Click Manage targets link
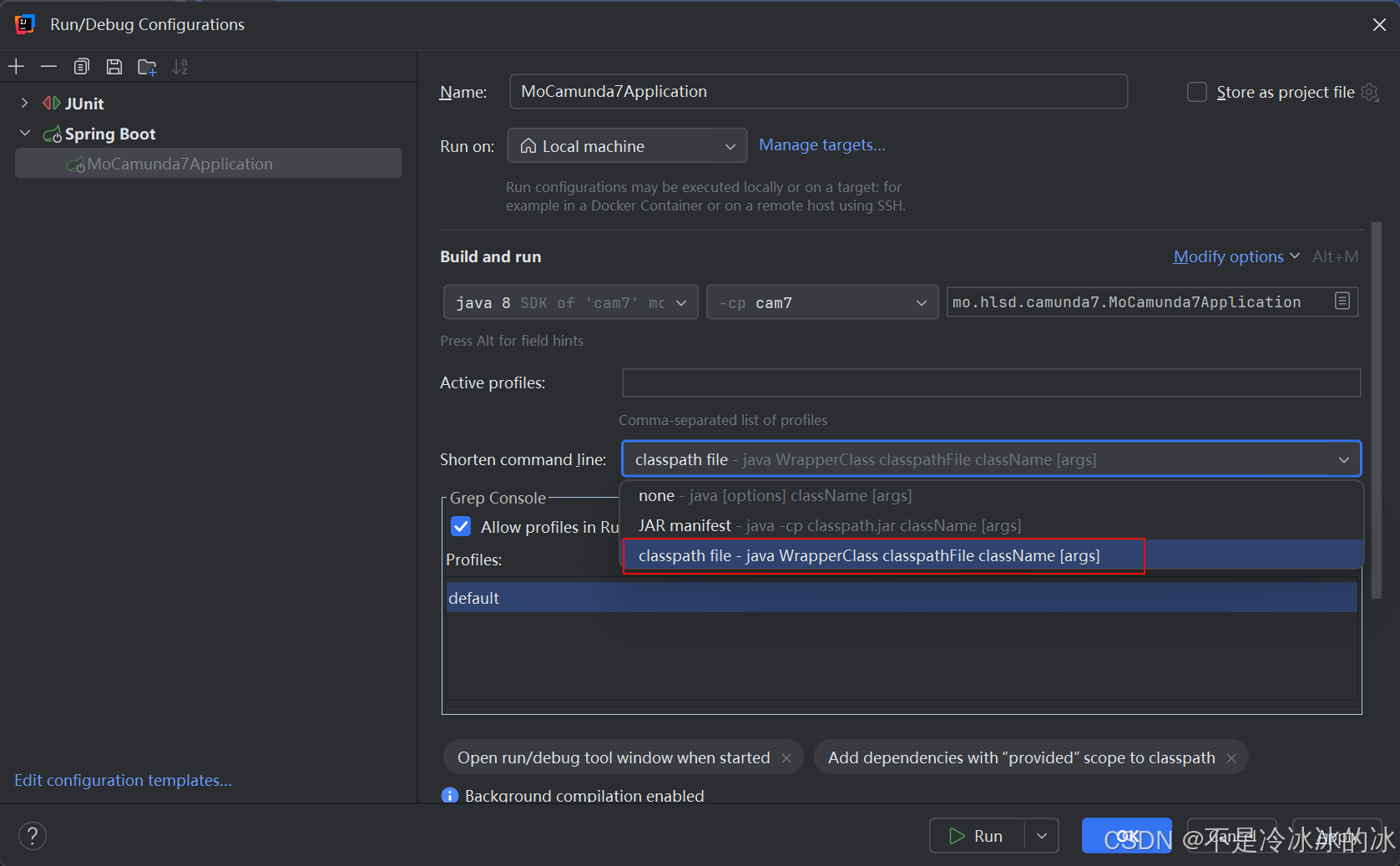This screenshot has width=1400, height=866. 821,144
